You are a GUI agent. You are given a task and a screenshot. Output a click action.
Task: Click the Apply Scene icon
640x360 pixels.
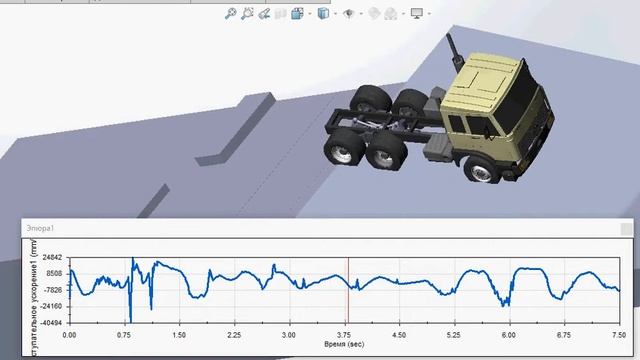391,13
